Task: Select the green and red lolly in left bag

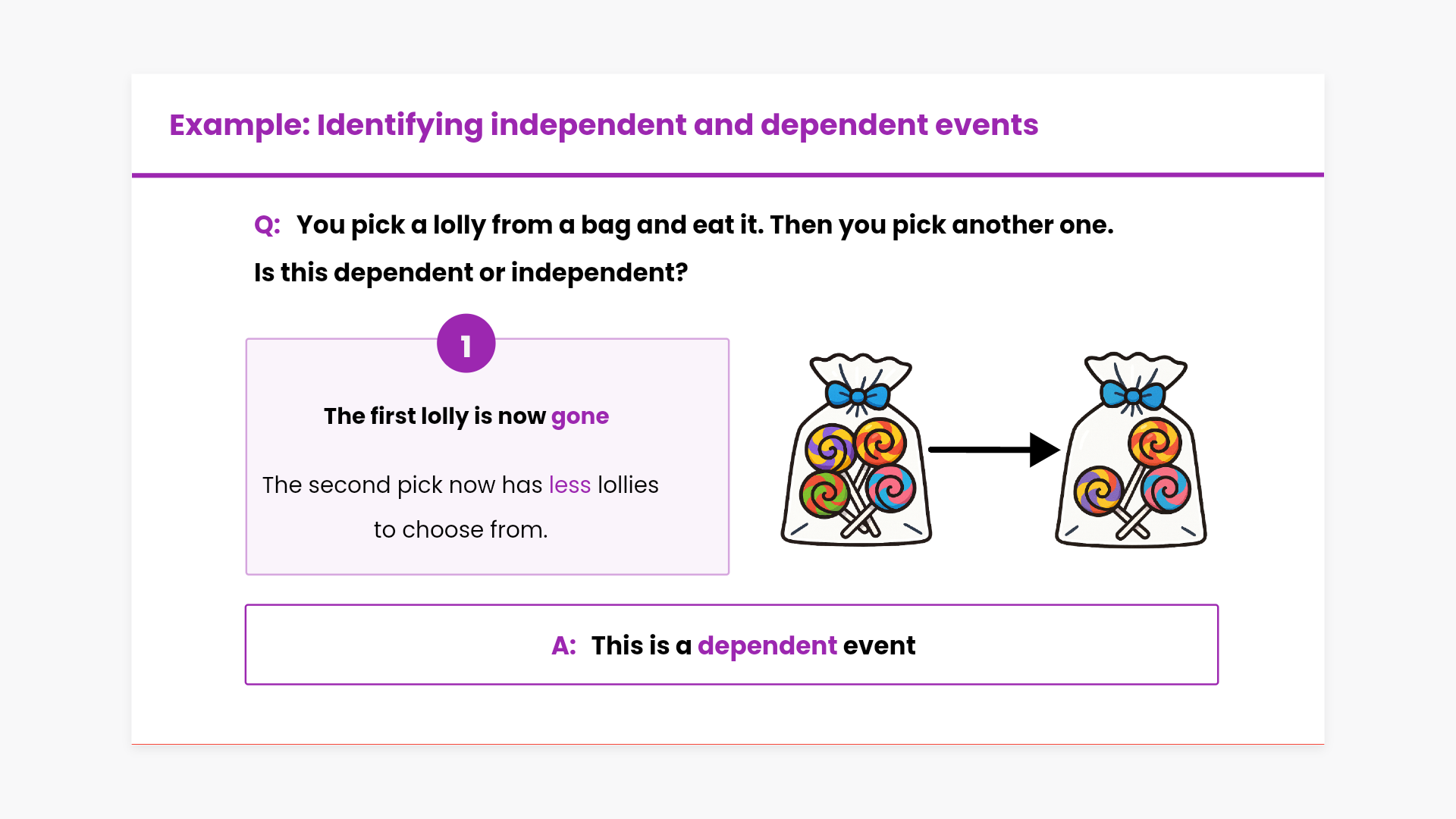Action: [824, 494]
